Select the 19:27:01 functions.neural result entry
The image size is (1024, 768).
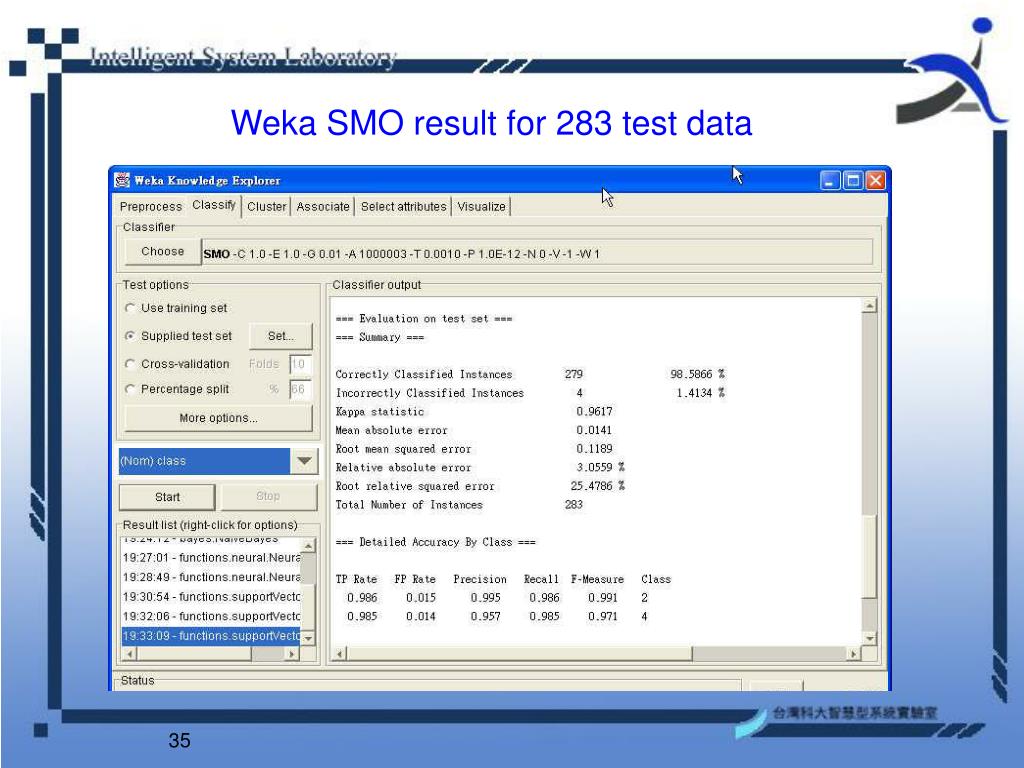tap(210, 558)
